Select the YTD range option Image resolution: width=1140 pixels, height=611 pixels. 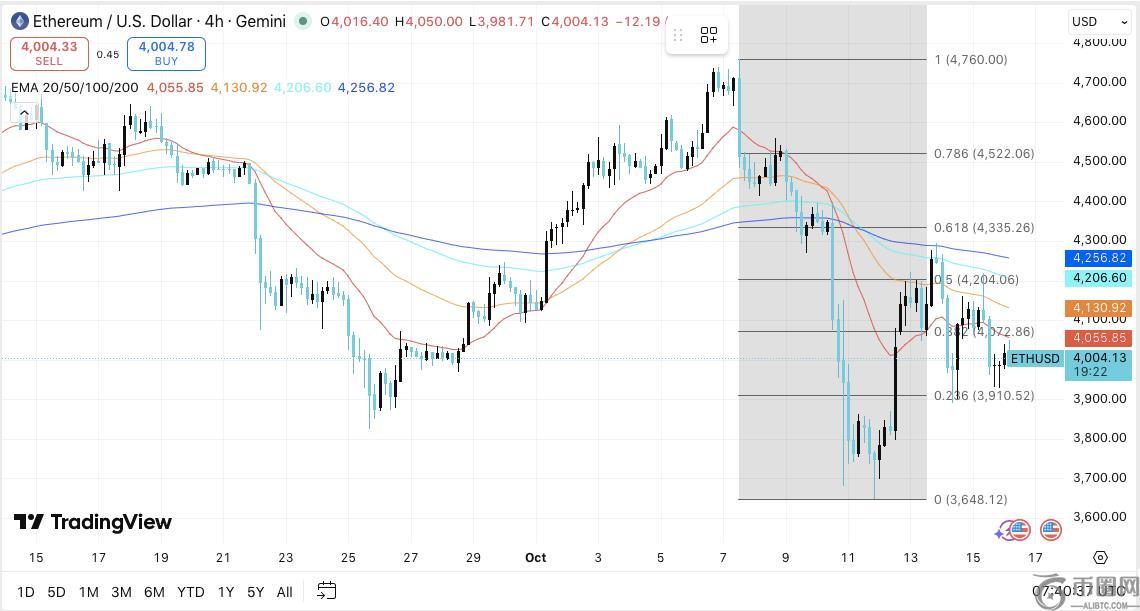pyautogui.click(x=191, y=592)
